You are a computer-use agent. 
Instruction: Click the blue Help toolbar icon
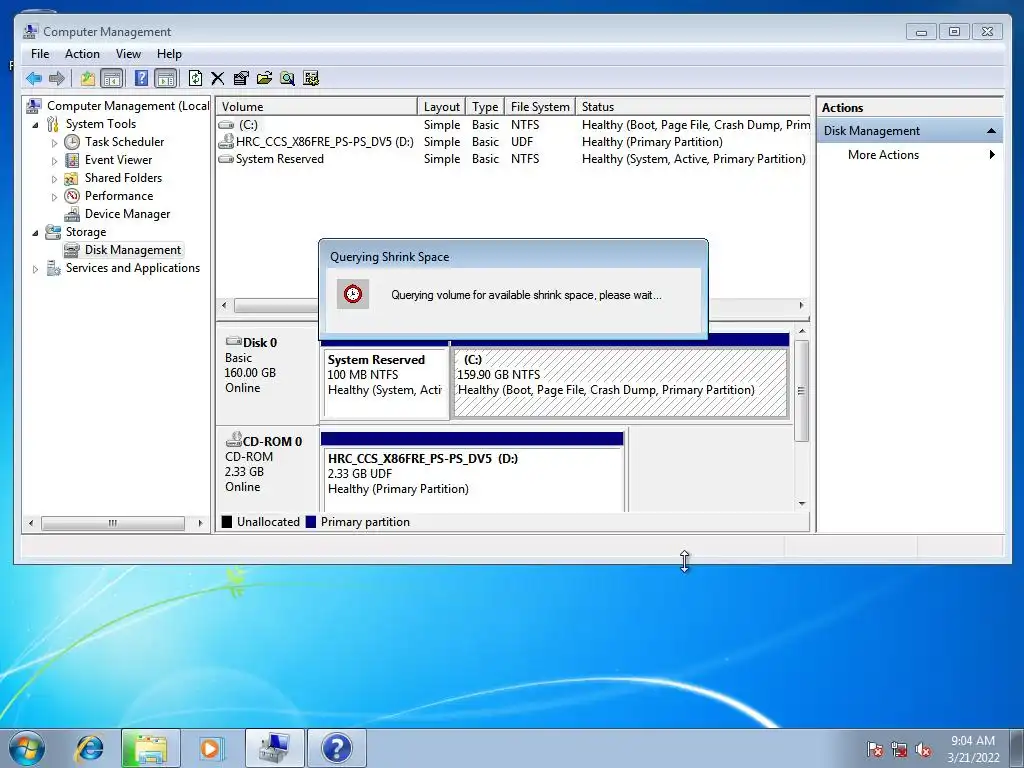(x=140, y=78)
